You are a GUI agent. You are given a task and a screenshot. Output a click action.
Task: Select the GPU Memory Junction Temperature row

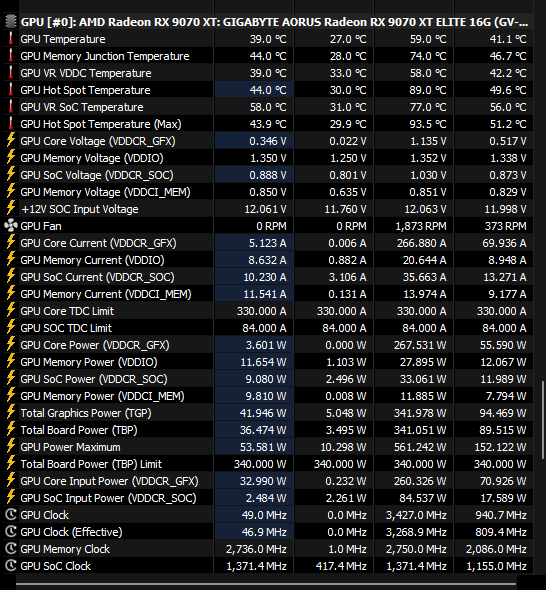click(268, 56)
